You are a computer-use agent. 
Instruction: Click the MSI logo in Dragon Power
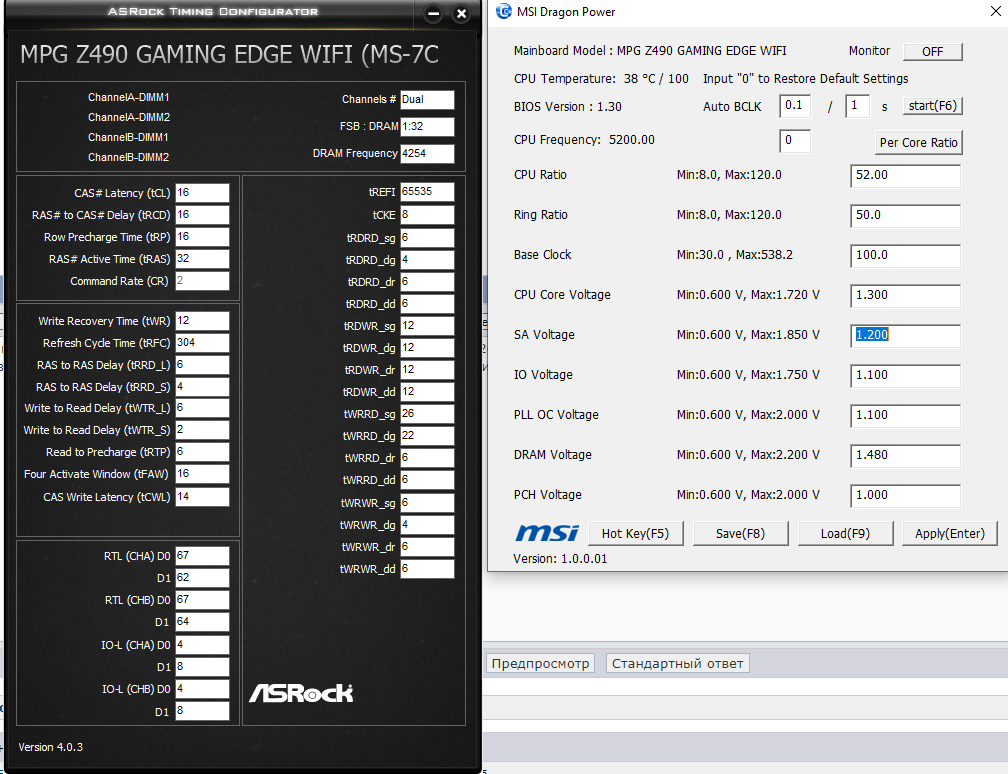[x=547, y=533]
